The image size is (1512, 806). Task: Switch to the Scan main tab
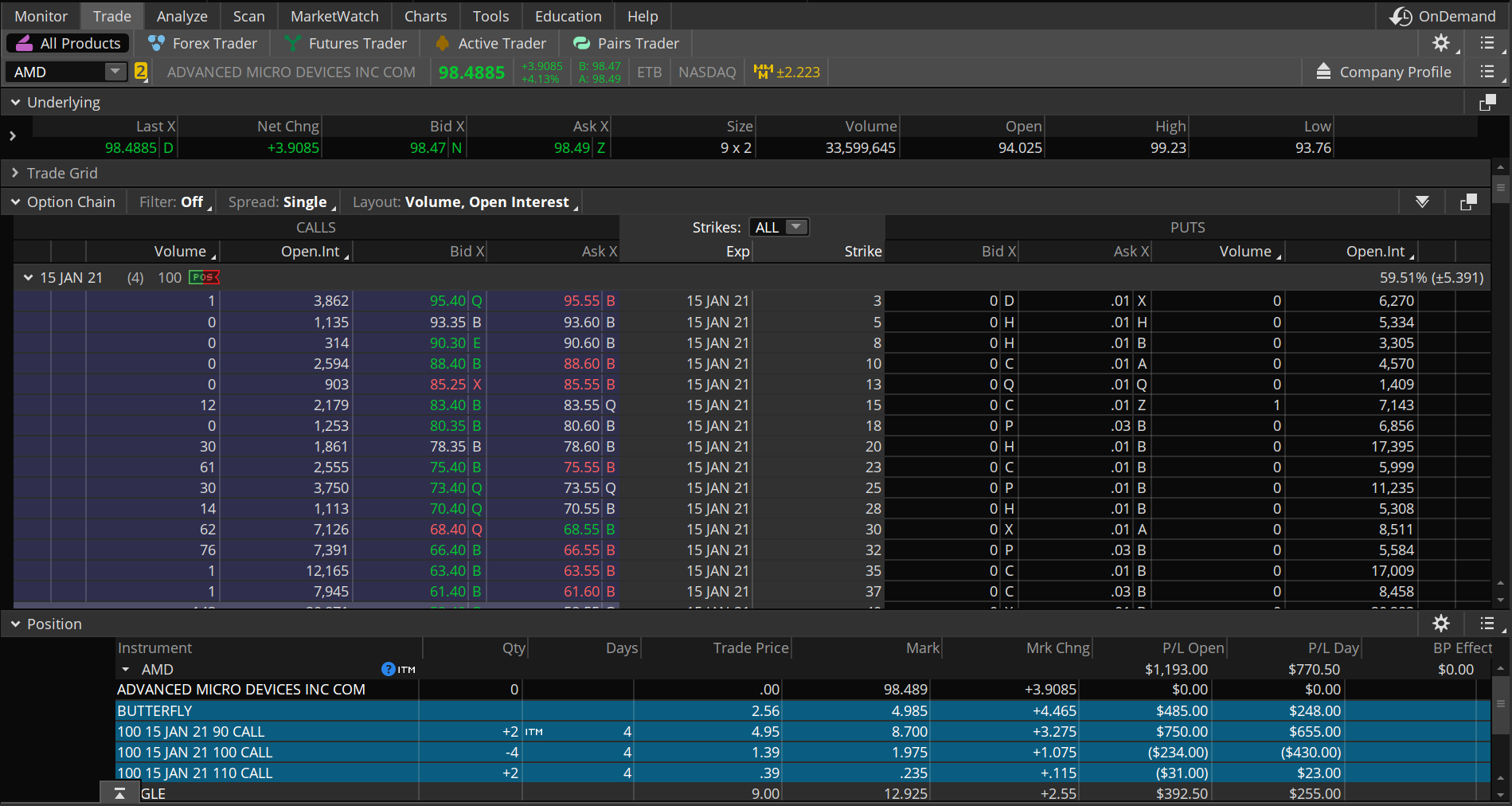click(x=249, y=16)
